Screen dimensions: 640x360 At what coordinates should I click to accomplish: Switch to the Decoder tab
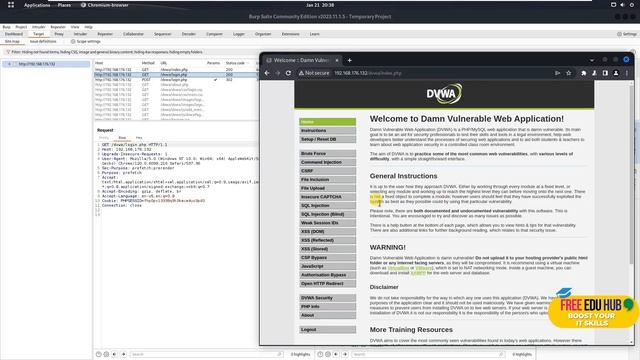189,34
